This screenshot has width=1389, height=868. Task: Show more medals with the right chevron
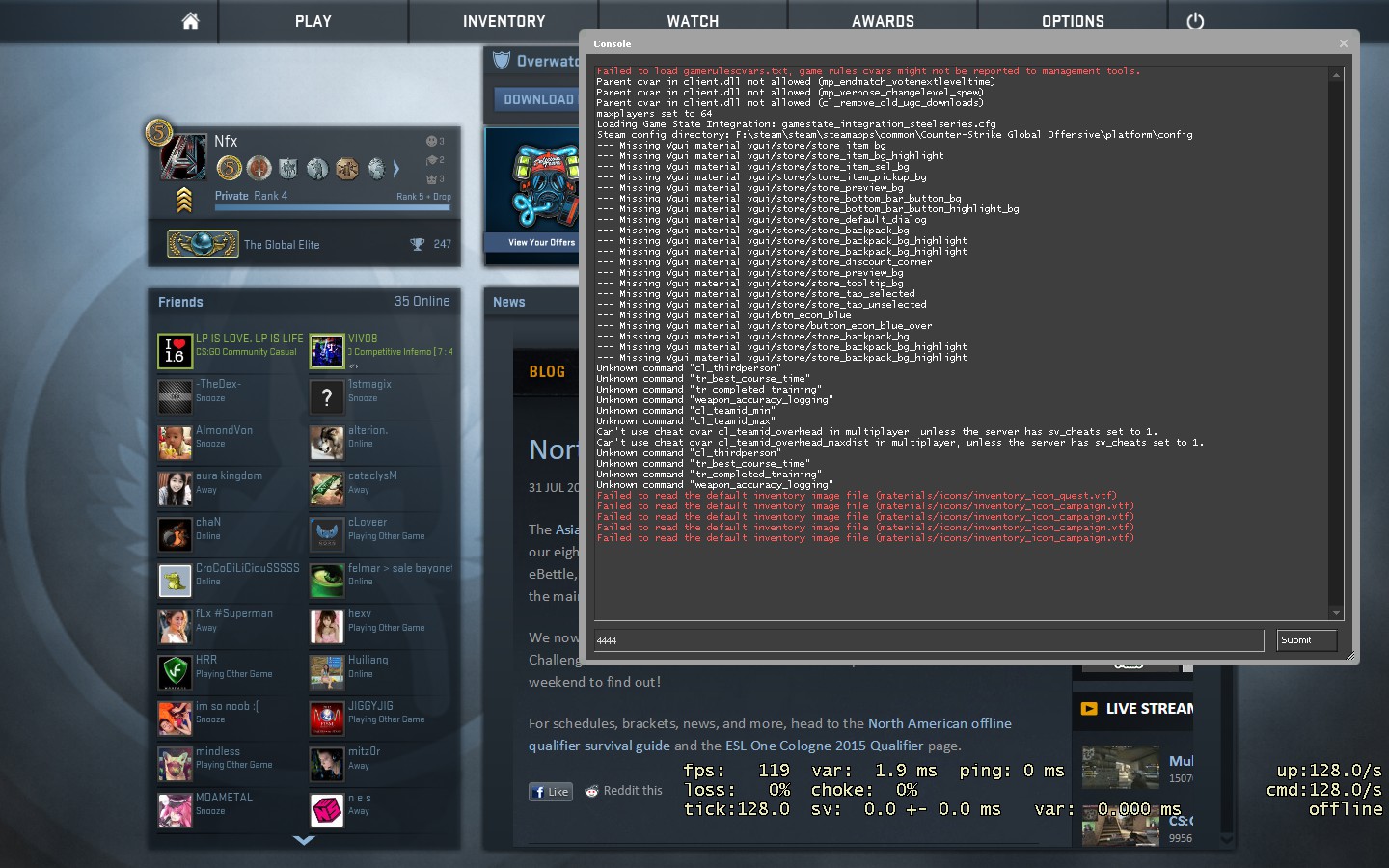tap(396, 170)
